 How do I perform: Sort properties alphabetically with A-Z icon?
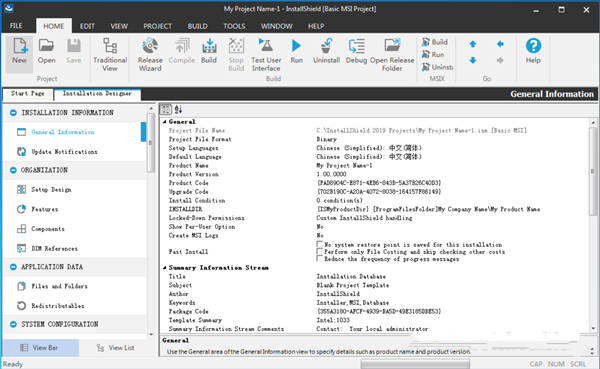178,109
